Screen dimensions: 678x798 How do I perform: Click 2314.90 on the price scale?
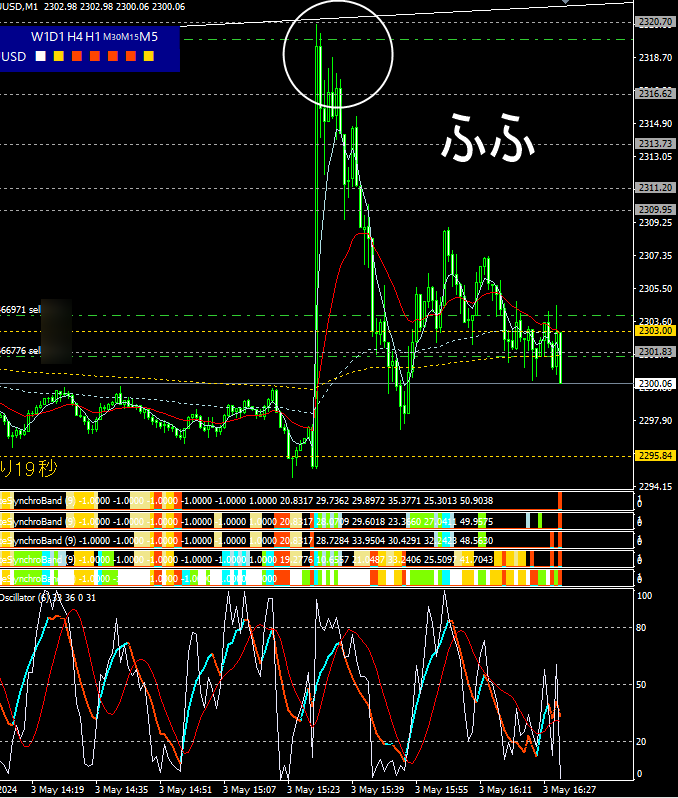[x=655, y=124]
